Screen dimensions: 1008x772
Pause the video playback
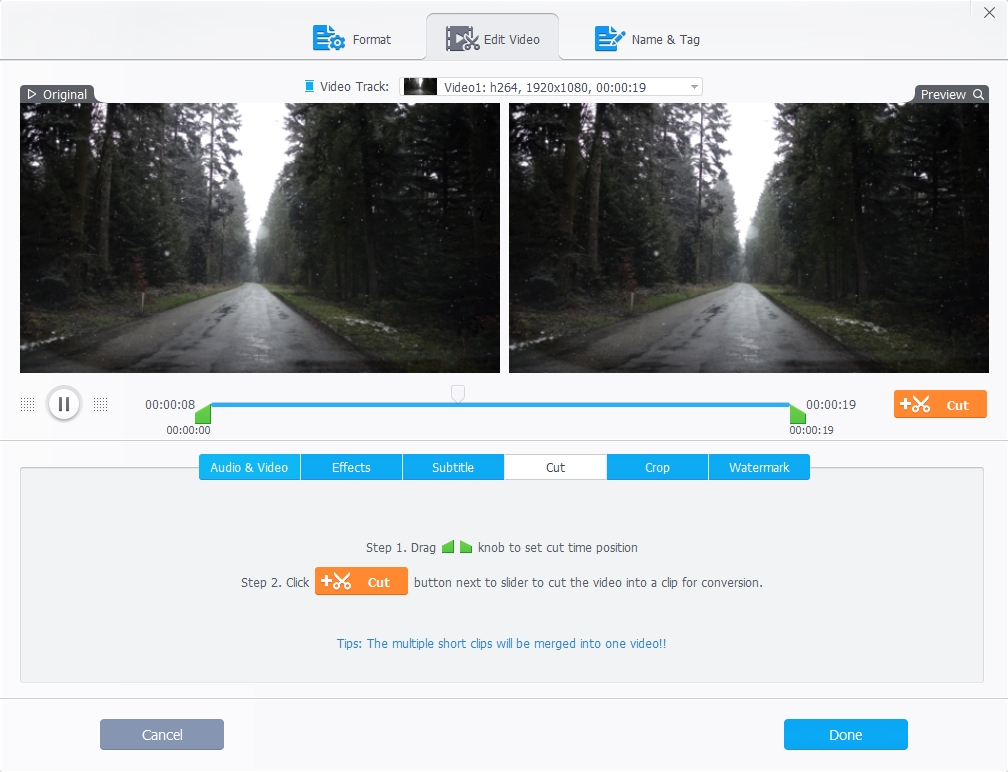point(63,404)
